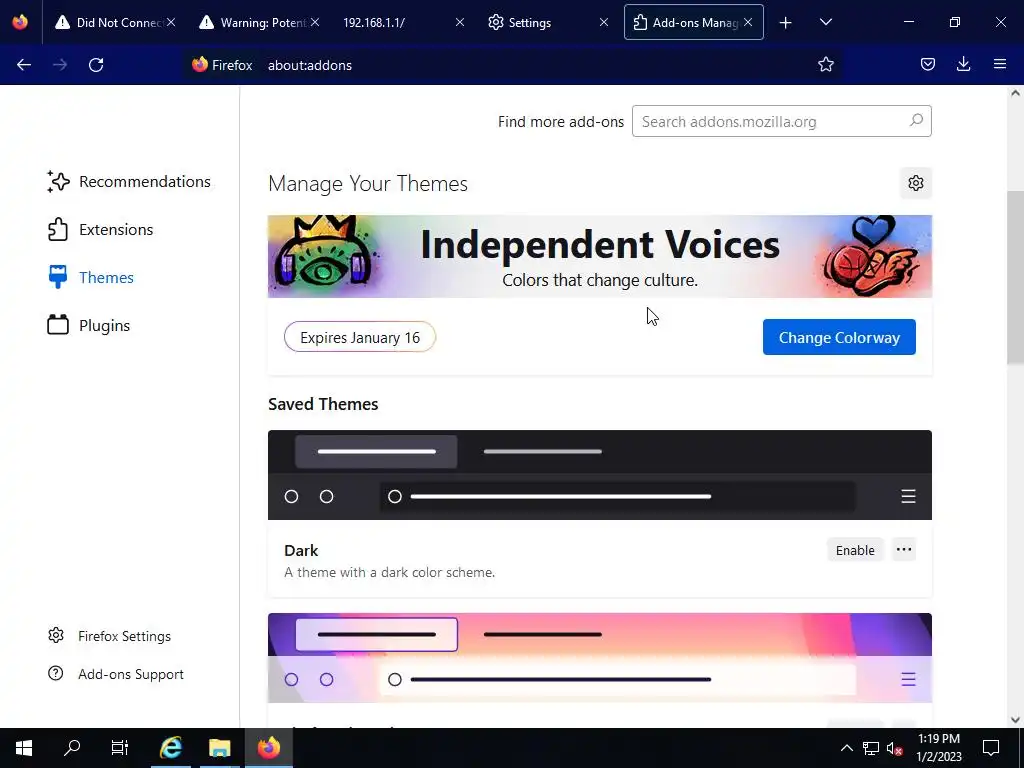Open the theme tools gear menu
The height and width of the screenshot is (768, 1024).
tap(916, 183)
